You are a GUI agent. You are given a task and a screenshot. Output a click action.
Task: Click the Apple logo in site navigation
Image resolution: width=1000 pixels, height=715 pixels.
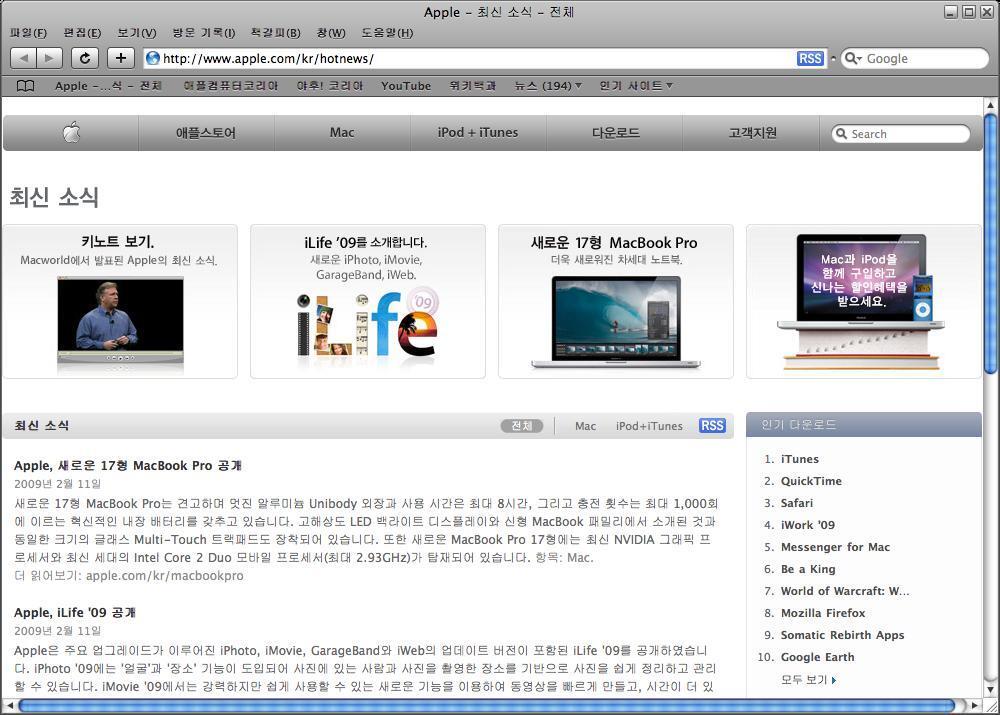coord(71,133)
